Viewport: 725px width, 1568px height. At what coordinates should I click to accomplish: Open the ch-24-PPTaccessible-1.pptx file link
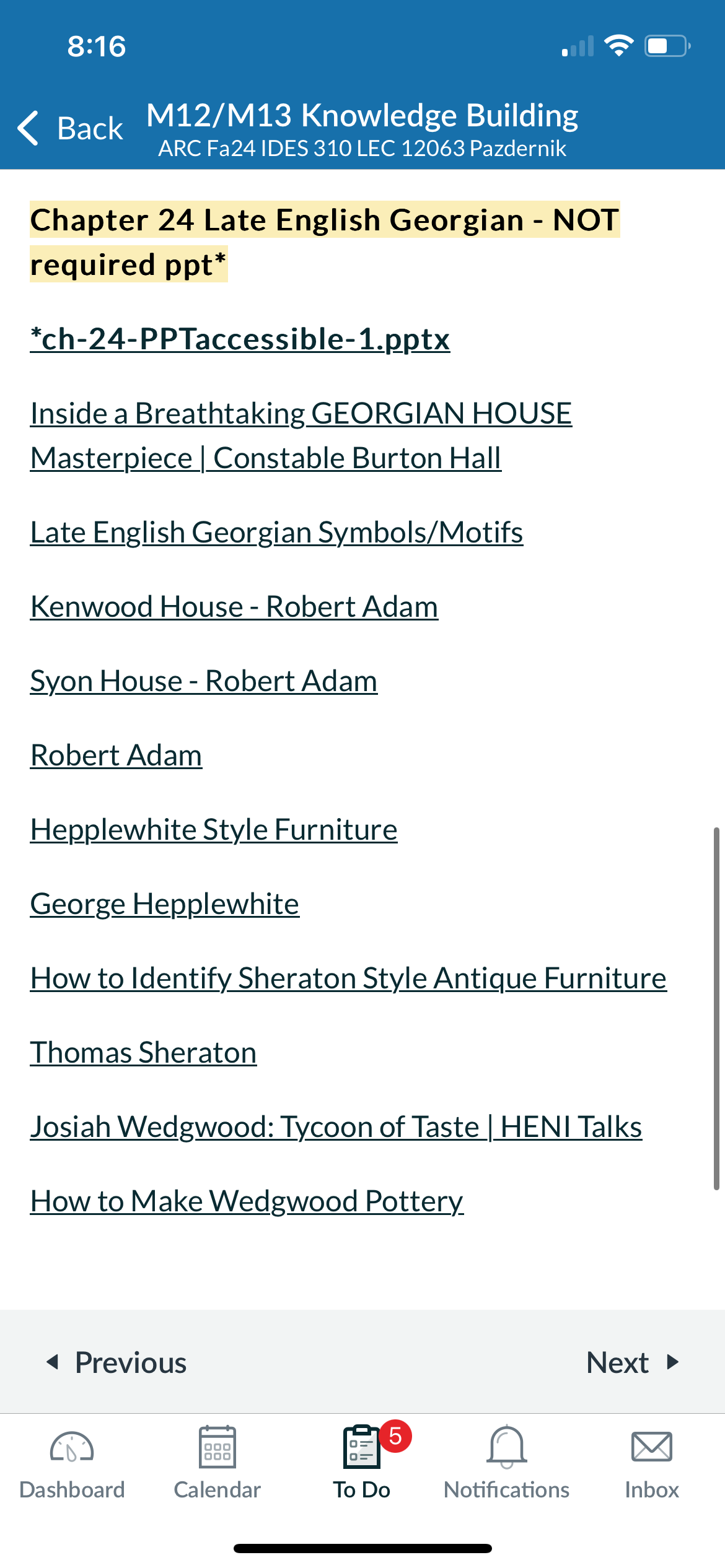tap(240, 339)
